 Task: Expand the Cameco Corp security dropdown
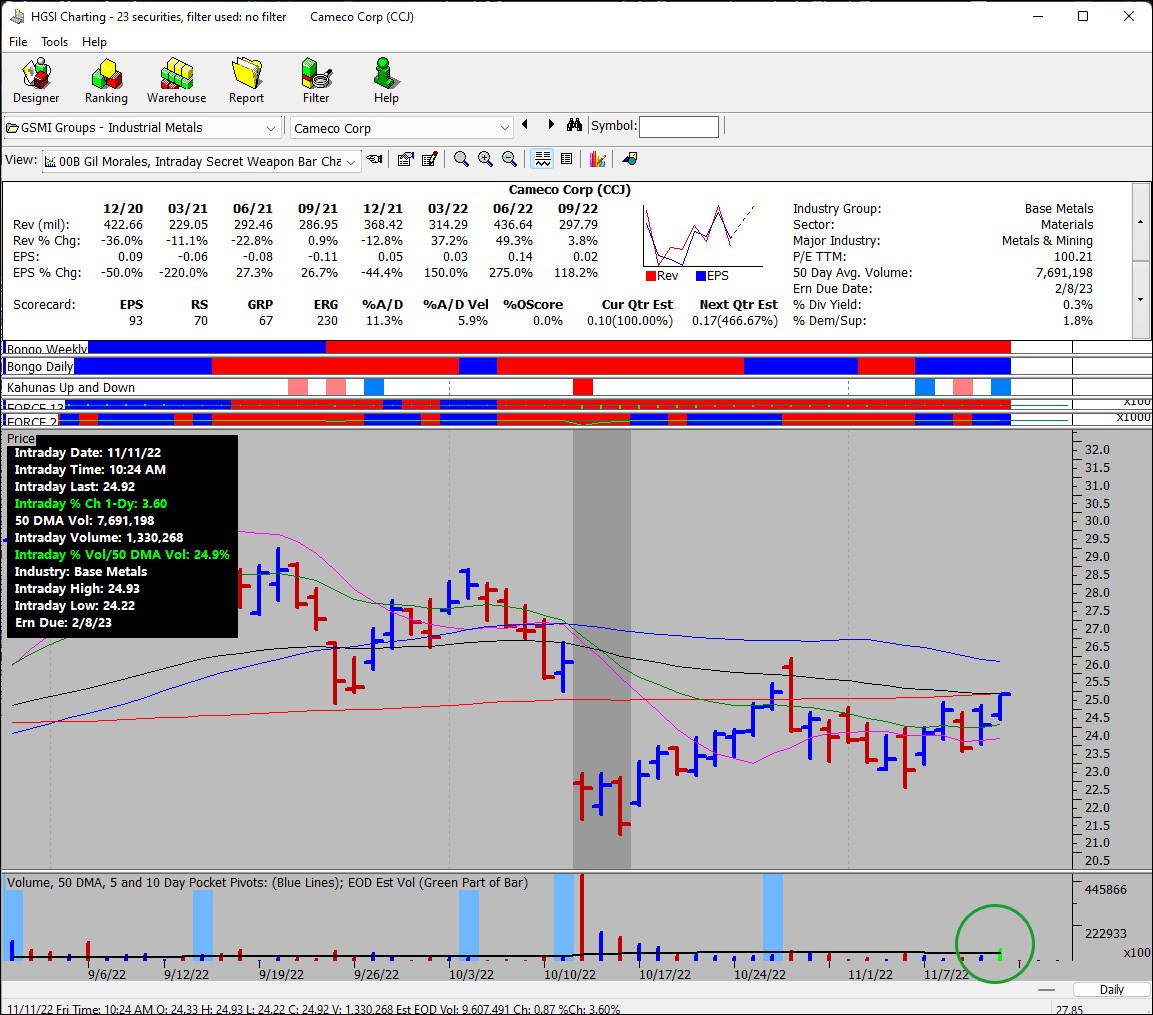504,128
